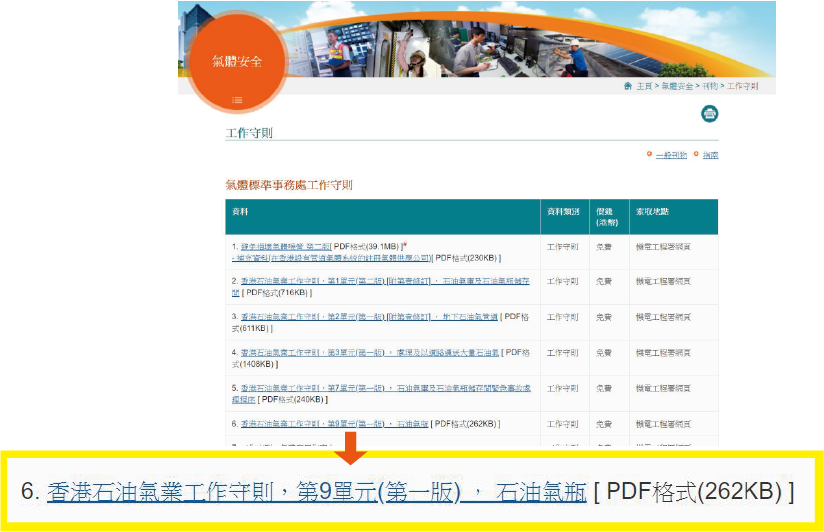Click the orange bullet beside 指南
Viewport: 824px width, 532px height.
tap(695, 155)
